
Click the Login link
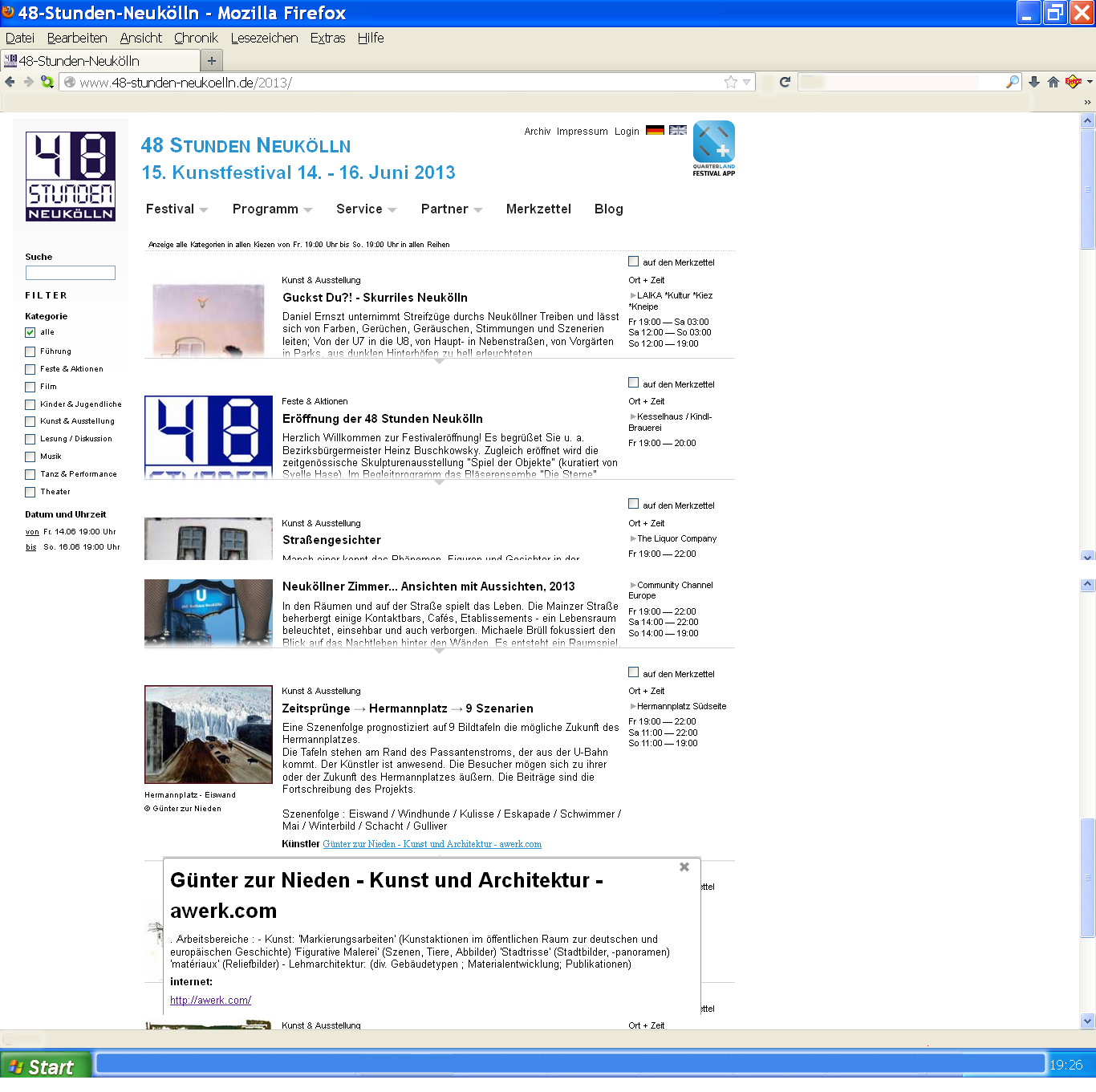[x=627, y=132]
